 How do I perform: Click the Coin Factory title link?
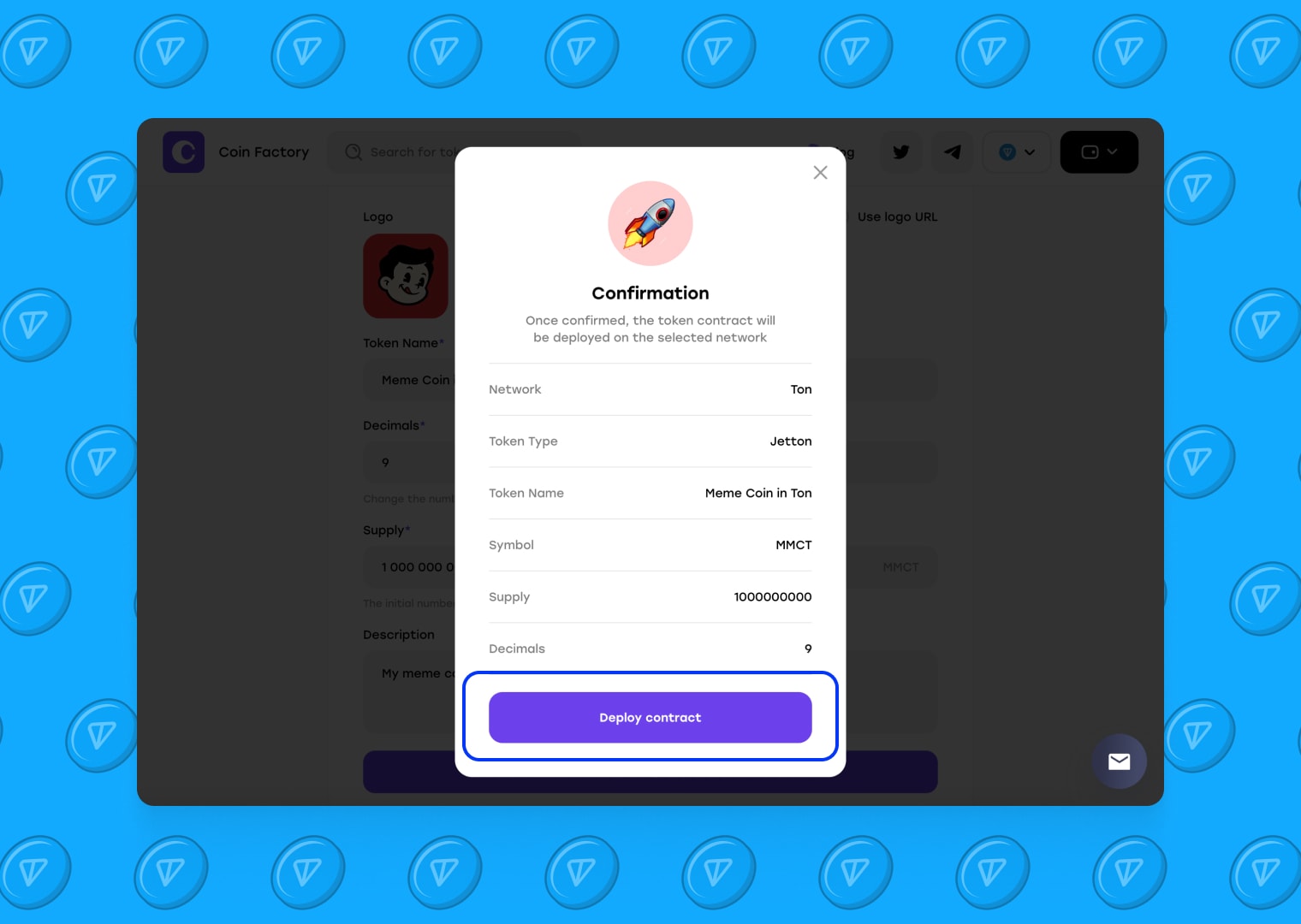[264, 152]
